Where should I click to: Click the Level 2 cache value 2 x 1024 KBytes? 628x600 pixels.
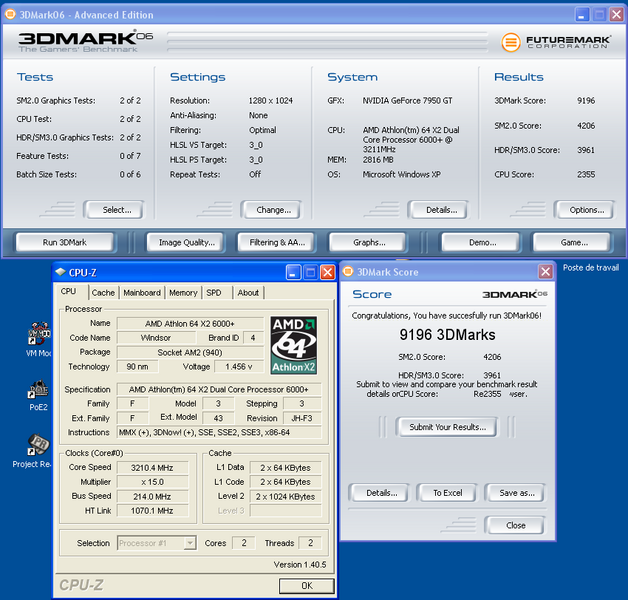[286, 497]
